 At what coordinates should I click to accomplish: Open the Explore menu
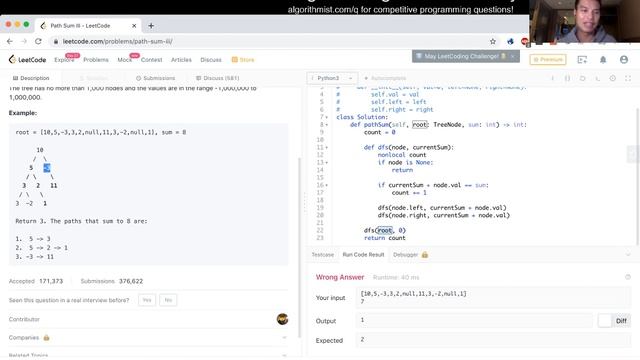pos(64,60)
